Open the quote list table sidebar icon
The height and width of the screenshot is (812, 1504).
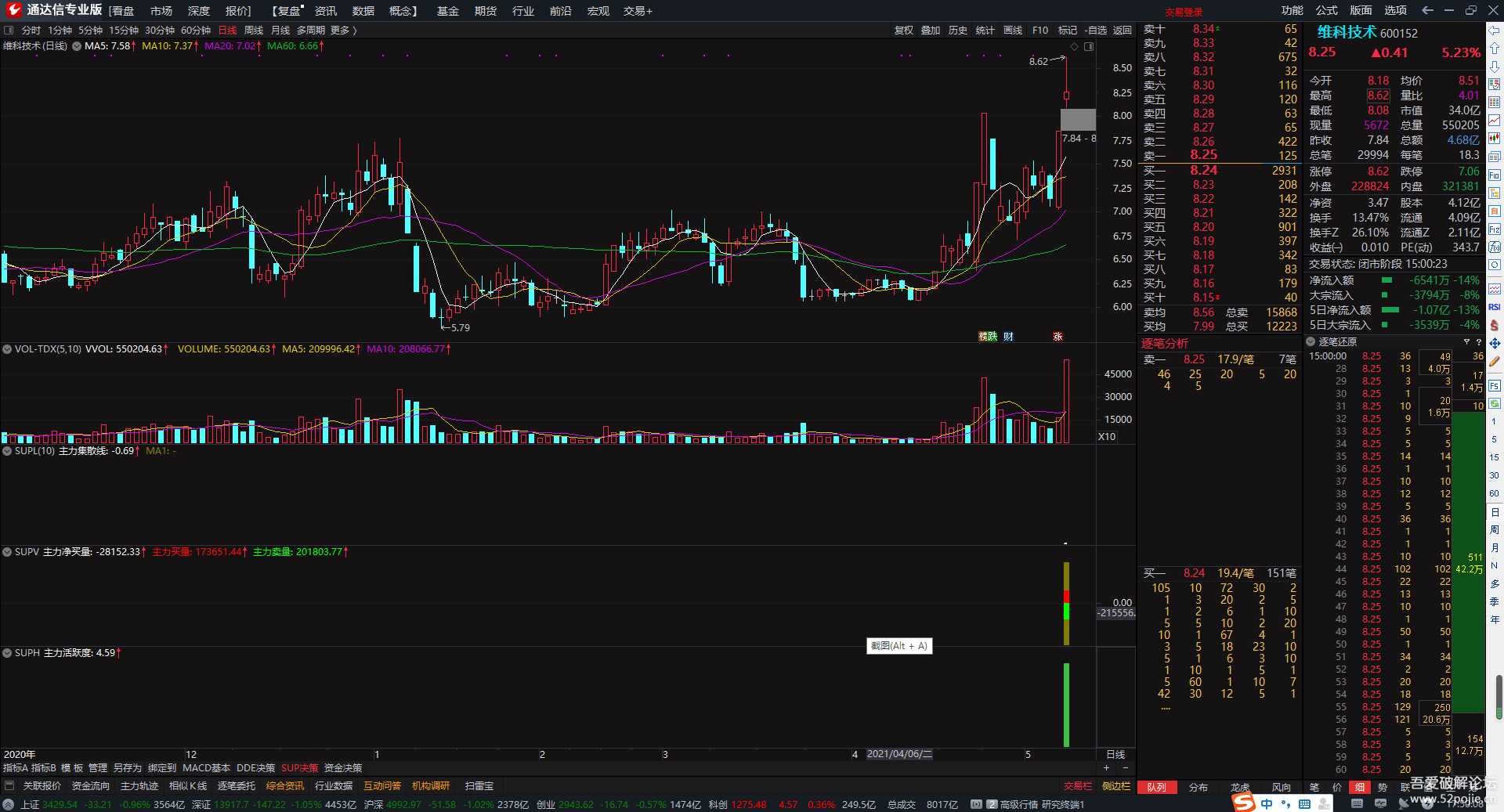coord(1495,103)
